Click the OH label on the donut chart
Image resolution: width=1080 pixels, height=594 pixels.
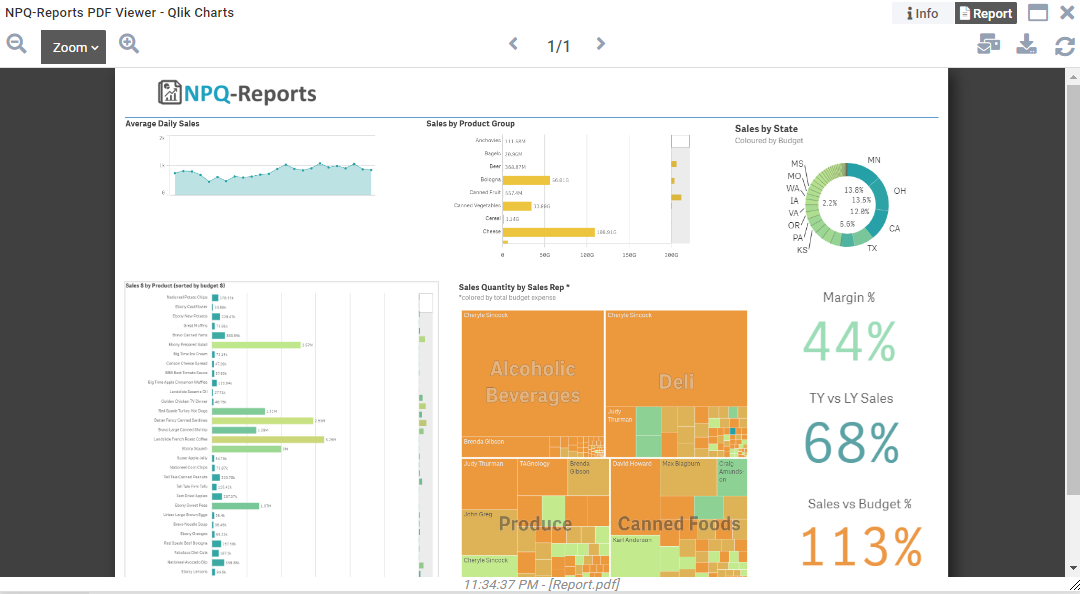coord(900,191)
